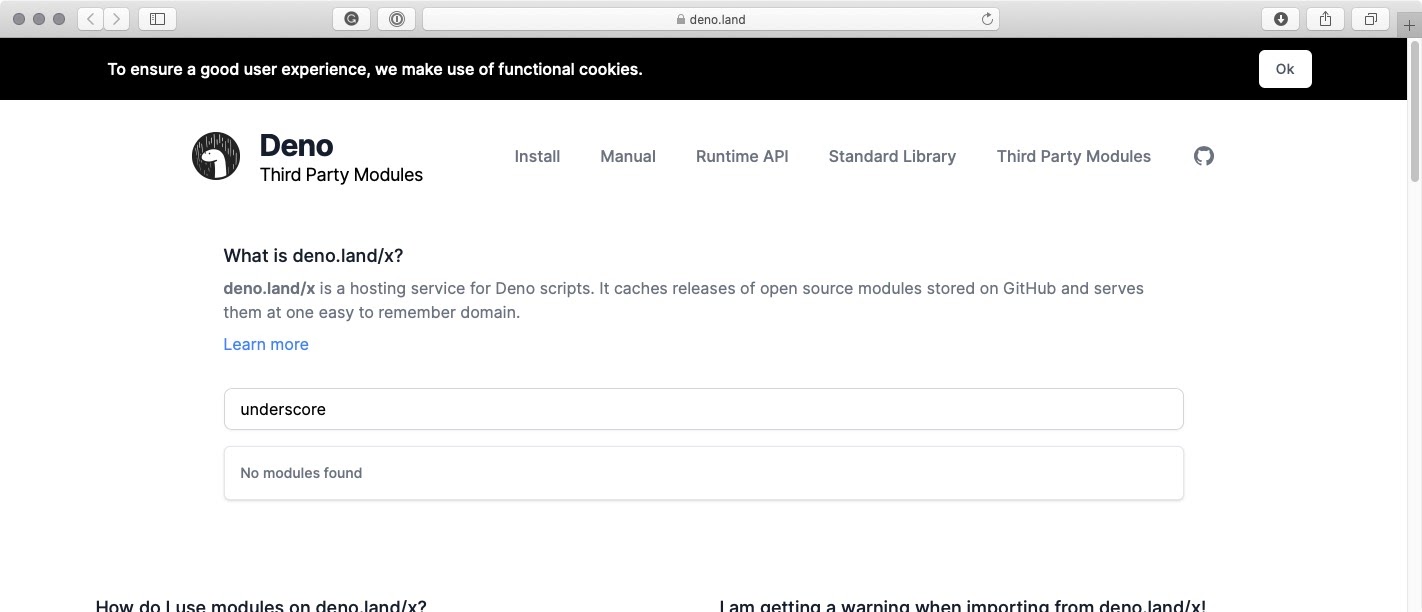Open a new tab with the plus button
Viewport: 1422px width, 612px height.
coord(1410,25)
